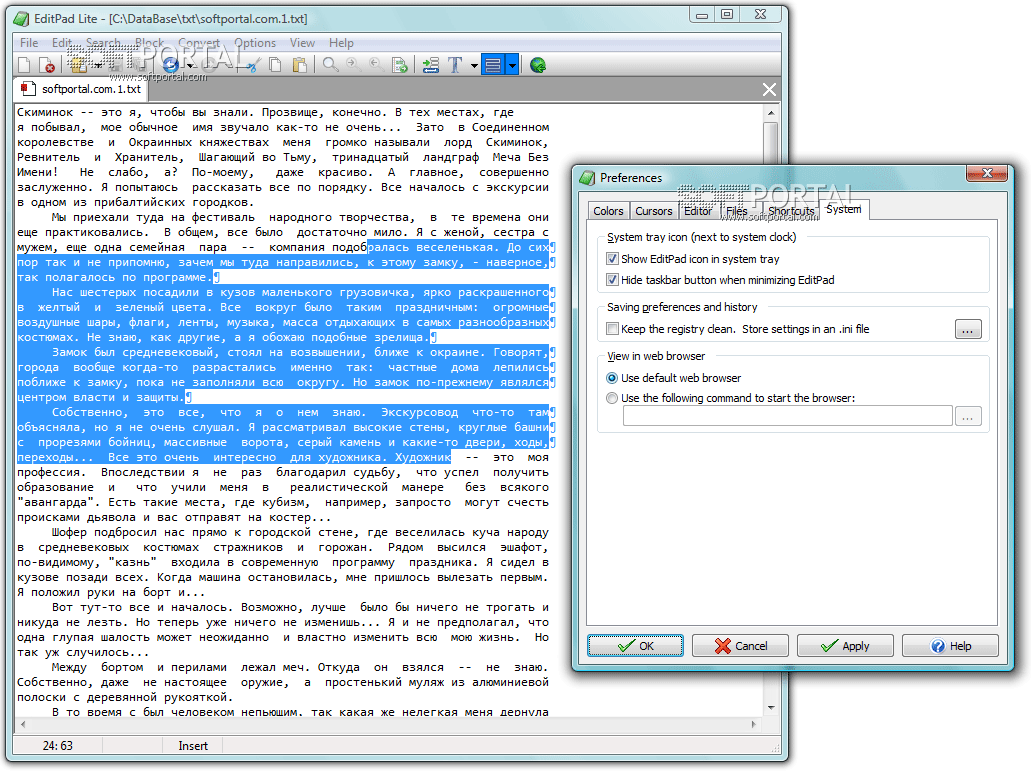This screenshot has width=1031, height=772.
Task: Click the 'View in web browser' group label
Action: [656, 356]
